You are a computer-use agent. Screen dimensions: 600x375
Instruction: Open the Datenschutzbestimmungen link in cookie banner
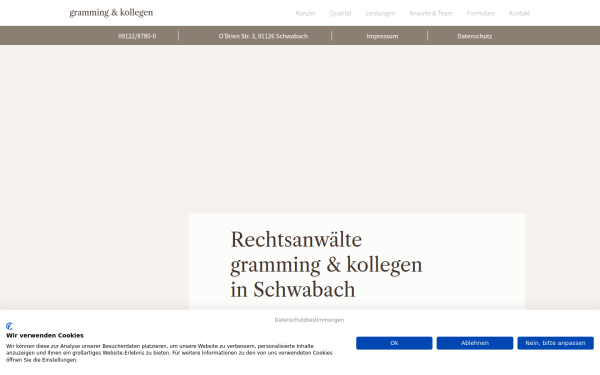309,320
